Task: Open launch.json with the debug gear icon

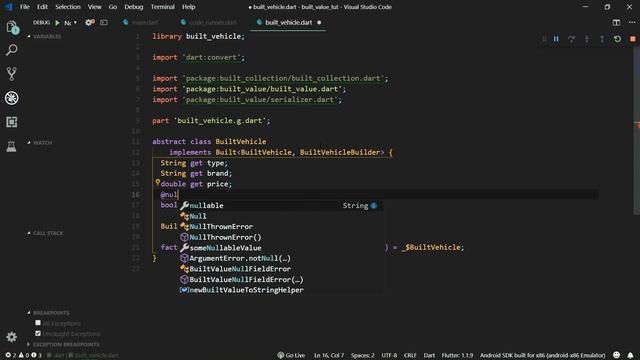Action: [x=90, y=22]
